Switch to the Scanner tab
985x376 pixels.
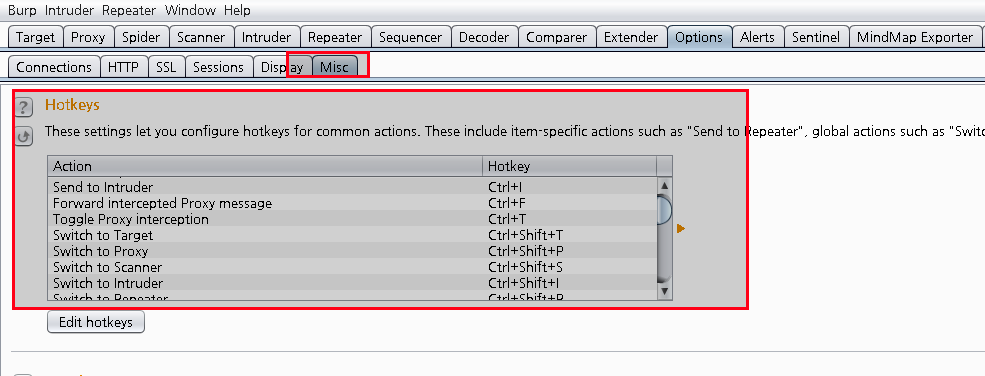pyautogui.click(x=201, y=37)
